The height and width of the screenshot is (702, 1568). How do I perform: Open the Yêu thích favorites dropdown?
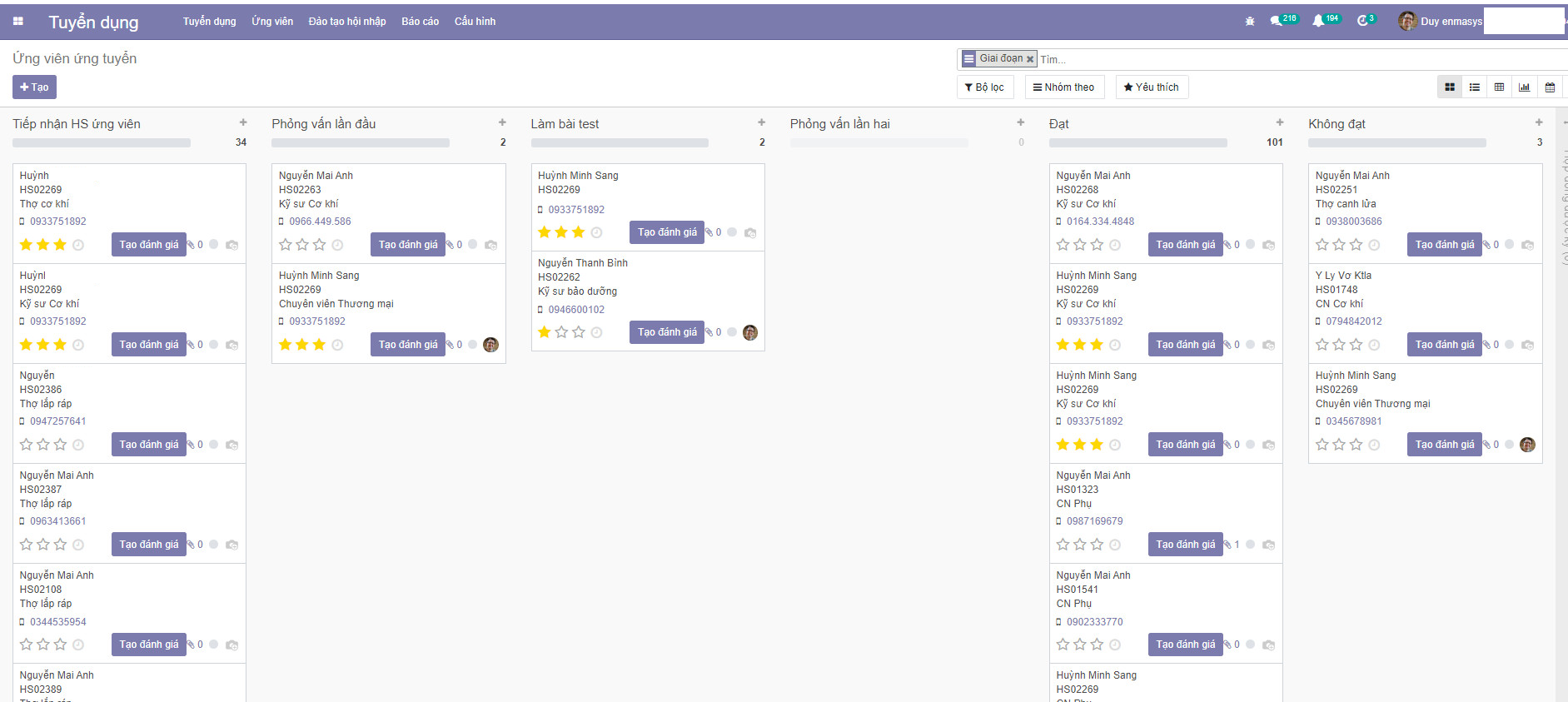click(x=1151, y=87)
